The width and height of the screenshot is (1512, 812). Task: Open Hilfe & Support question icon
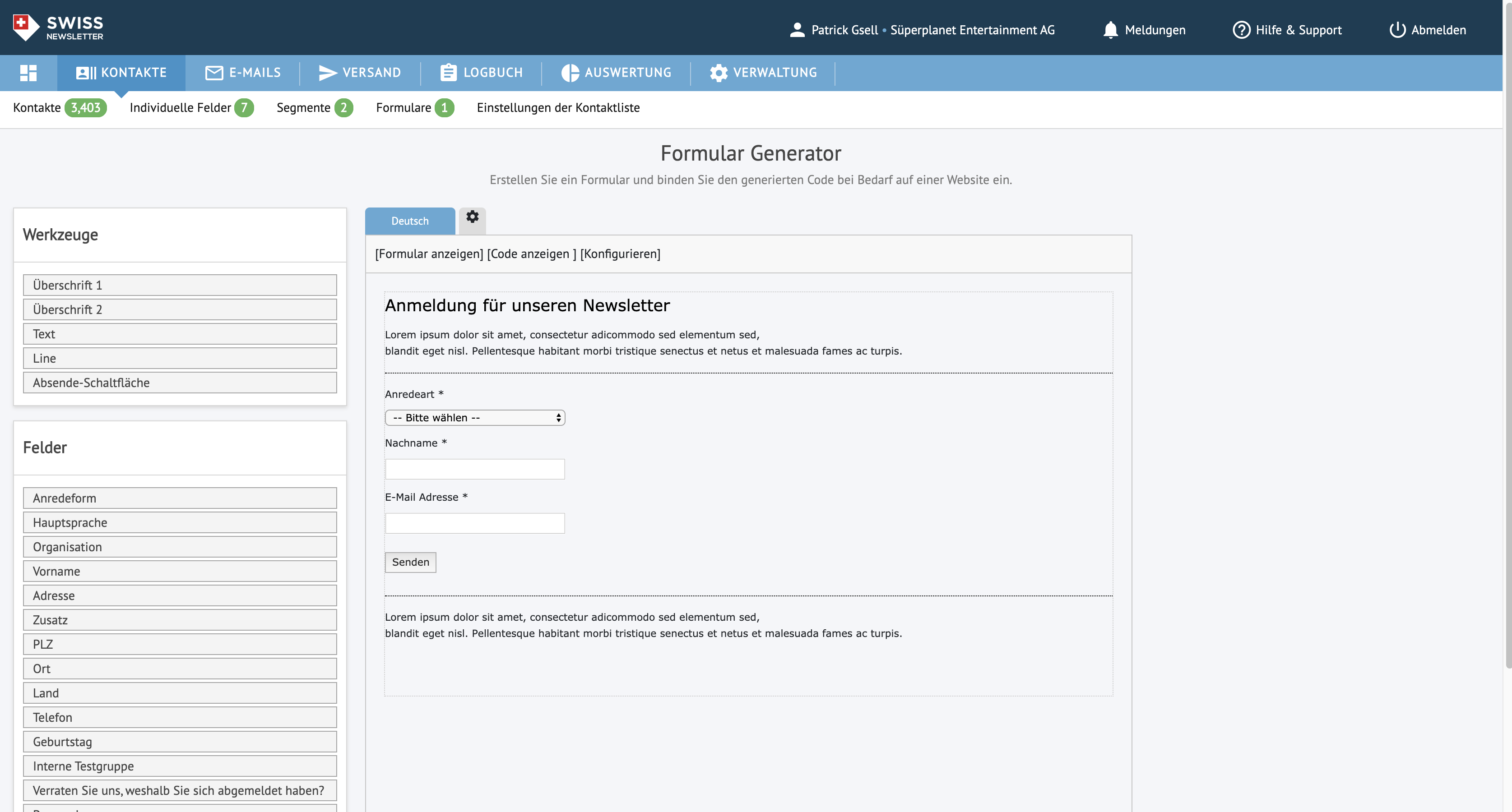coord(1241,30)
